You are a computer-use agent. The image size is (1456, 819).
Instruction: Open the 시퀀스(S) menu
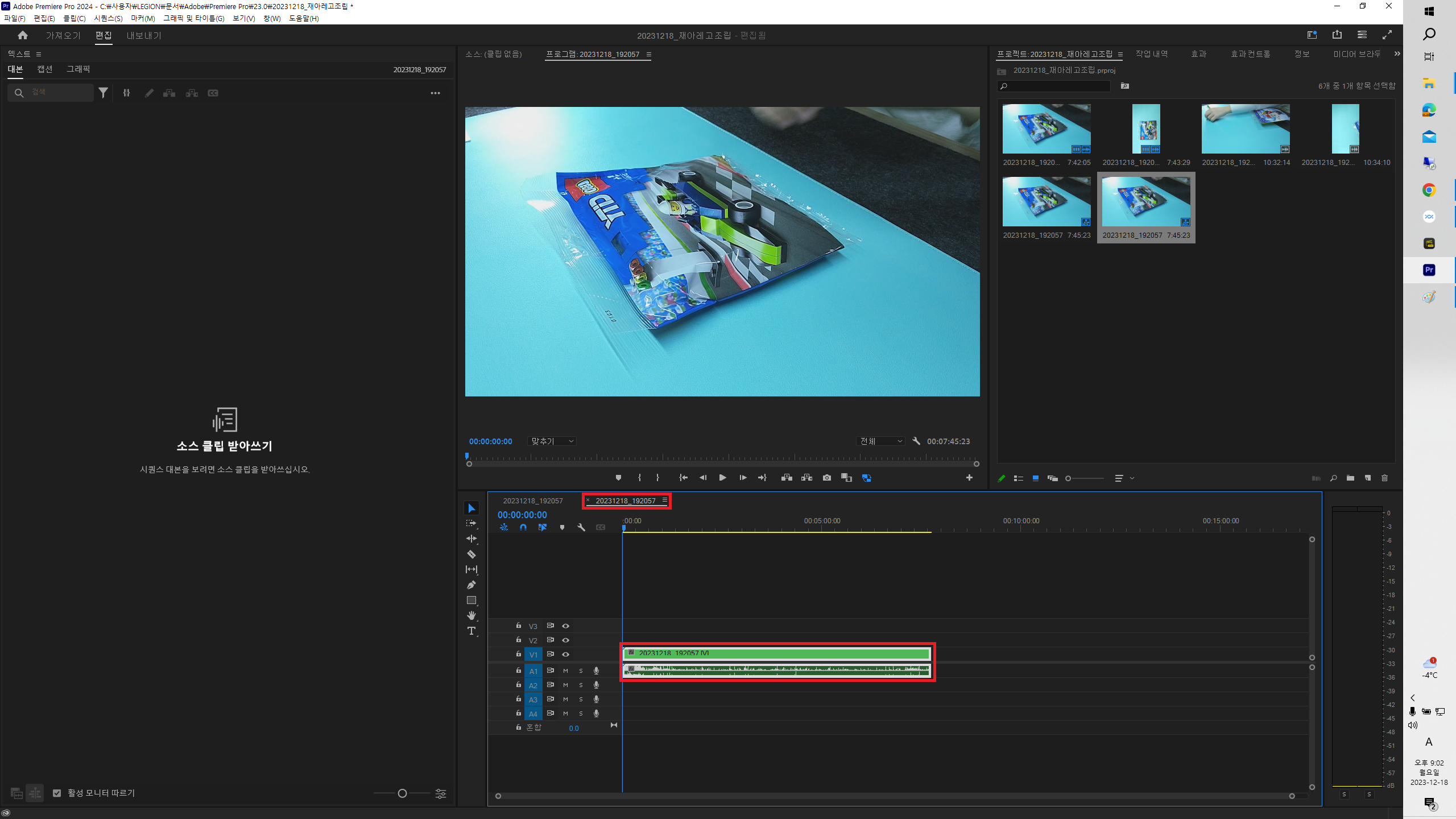pyautogui.click(x=108, y=18)
